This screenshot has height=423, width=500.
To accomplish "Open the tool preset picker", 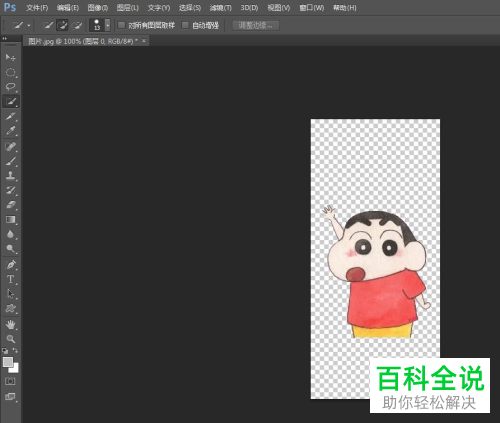I will 22,25.
